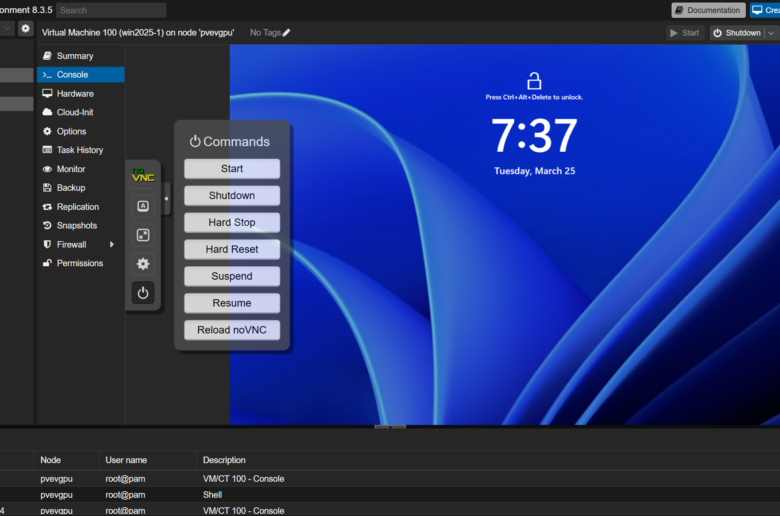The height and width of the screenshot is (516, 780).
Task: Open the Shutdown dropdown arrow
Action: click(x=772, y=33)
